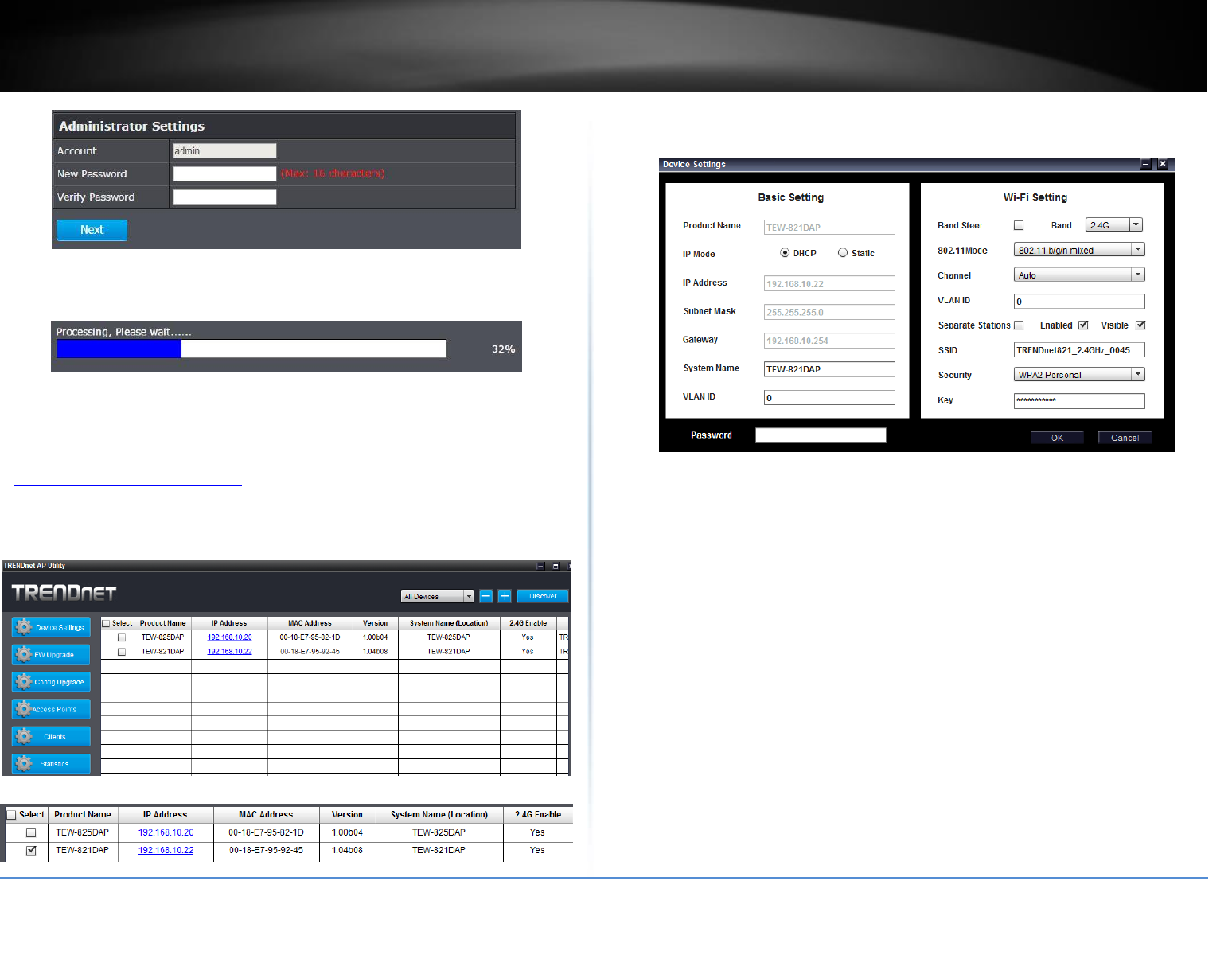This screenshot has width=1232, height=955.
Task: Open Statistics in the AP Utility sidebar
Action: [x=51, y=764]
